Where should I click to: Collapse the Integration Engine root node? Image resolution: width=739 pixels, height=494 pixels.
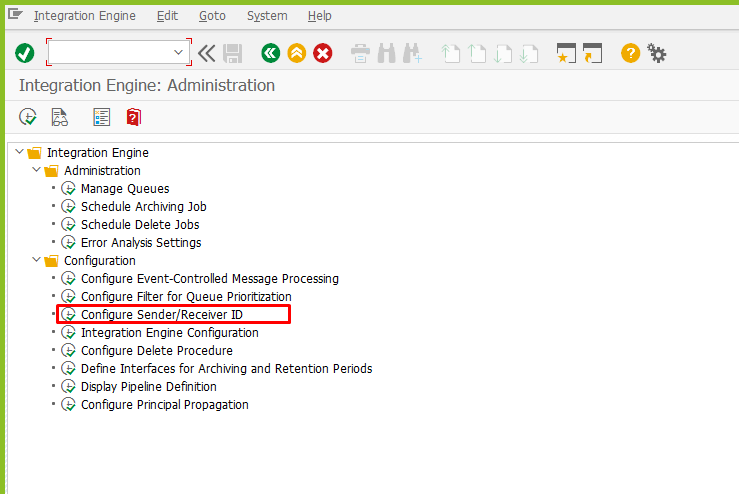[x=19, y=152]
